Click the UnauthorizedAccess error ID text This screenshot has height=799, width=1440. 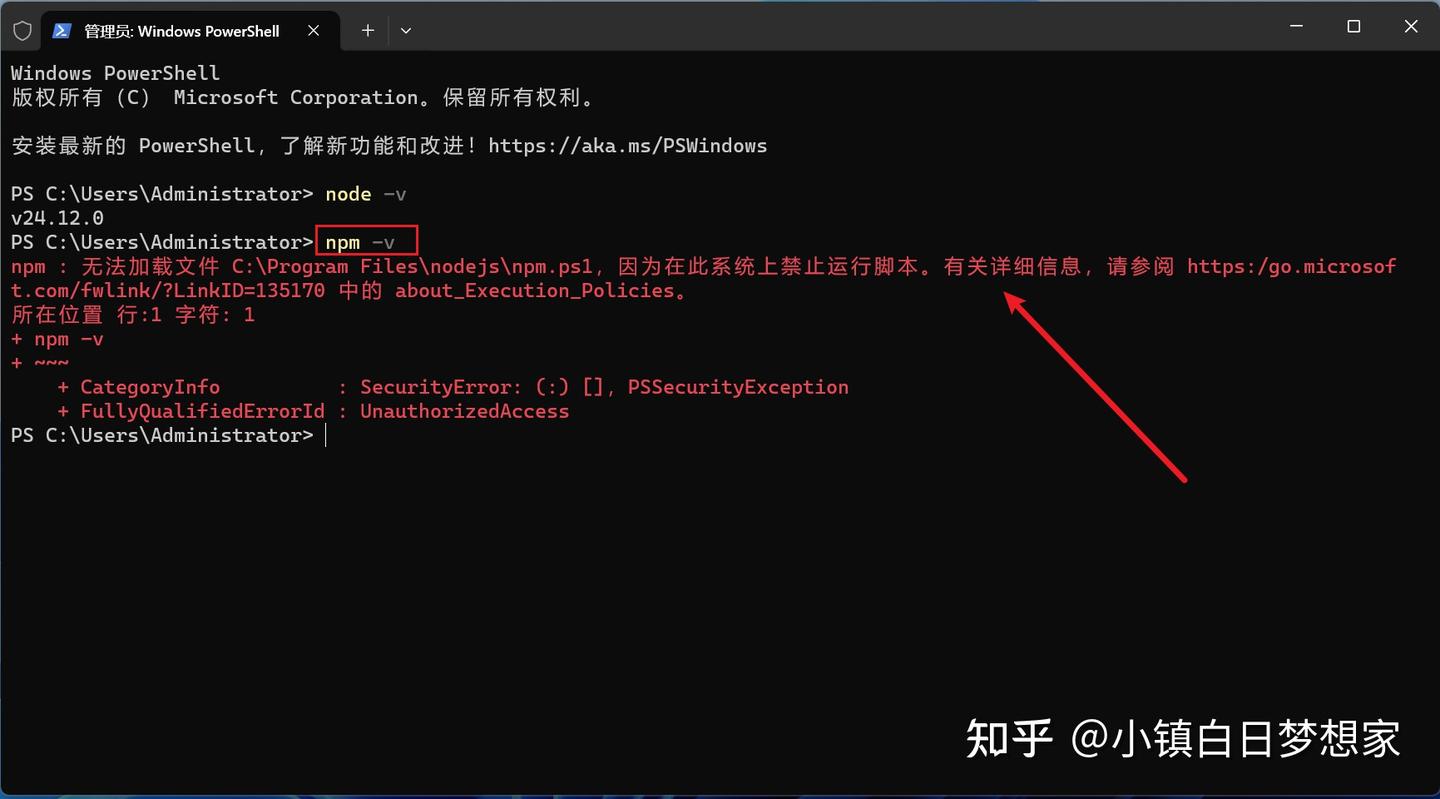464,411
